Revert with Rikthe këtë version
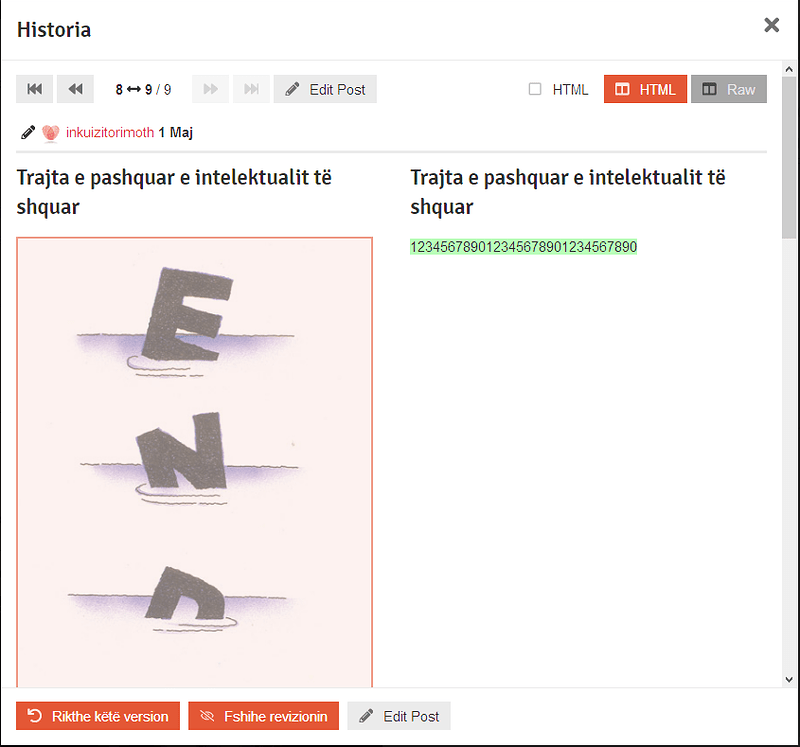 98,716
